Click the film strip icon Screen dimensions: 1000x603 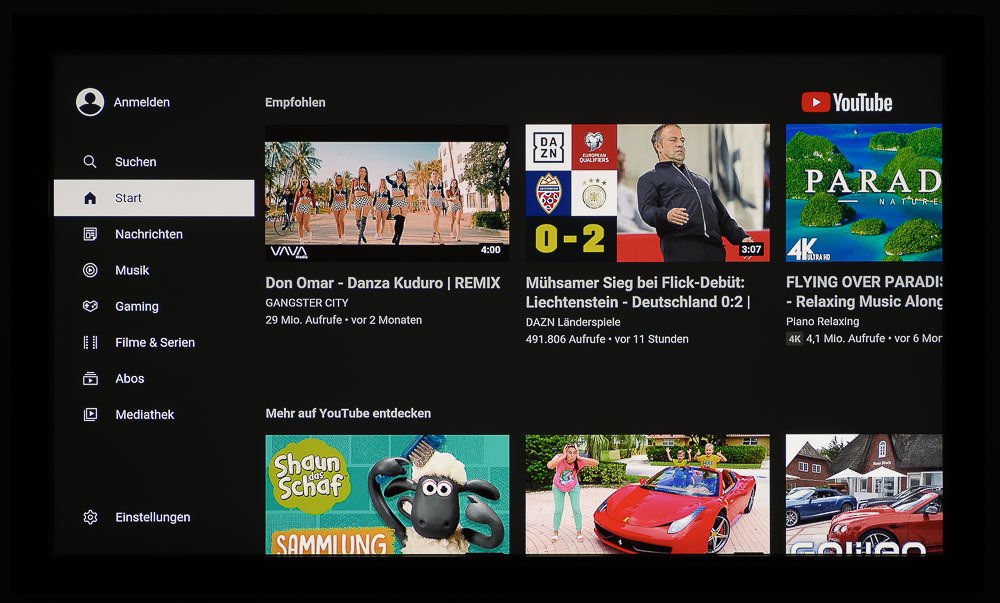click(x=90, y=342)
